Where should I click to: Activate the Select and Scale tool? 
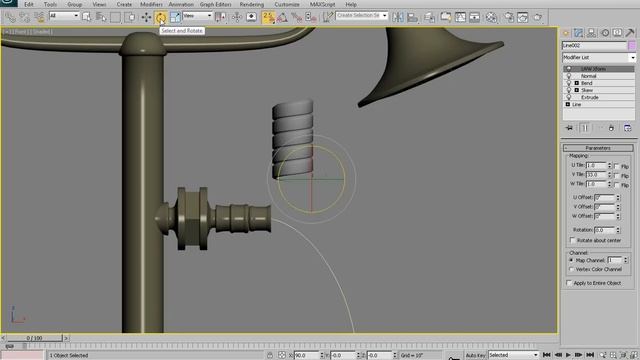tap(175, 17)
